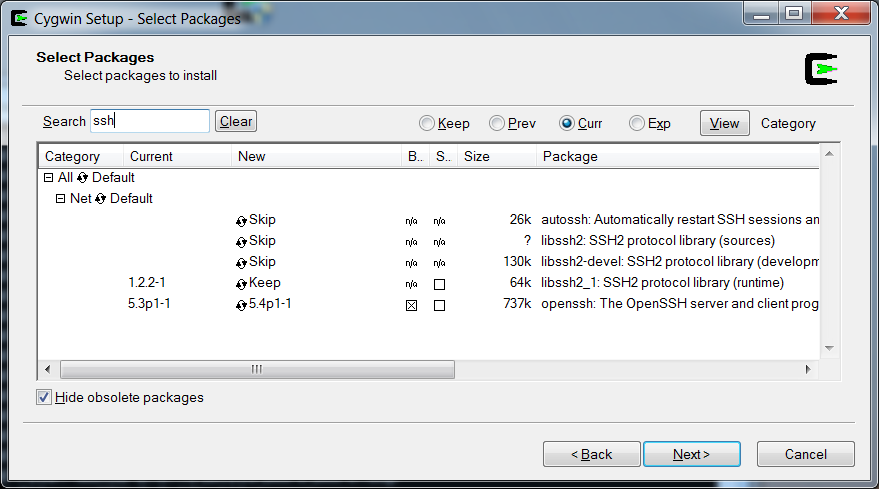This screenshot has height=489, width=879.
Task: Uncheck Hide obsolete packages
Action: (x=44, y=397)
